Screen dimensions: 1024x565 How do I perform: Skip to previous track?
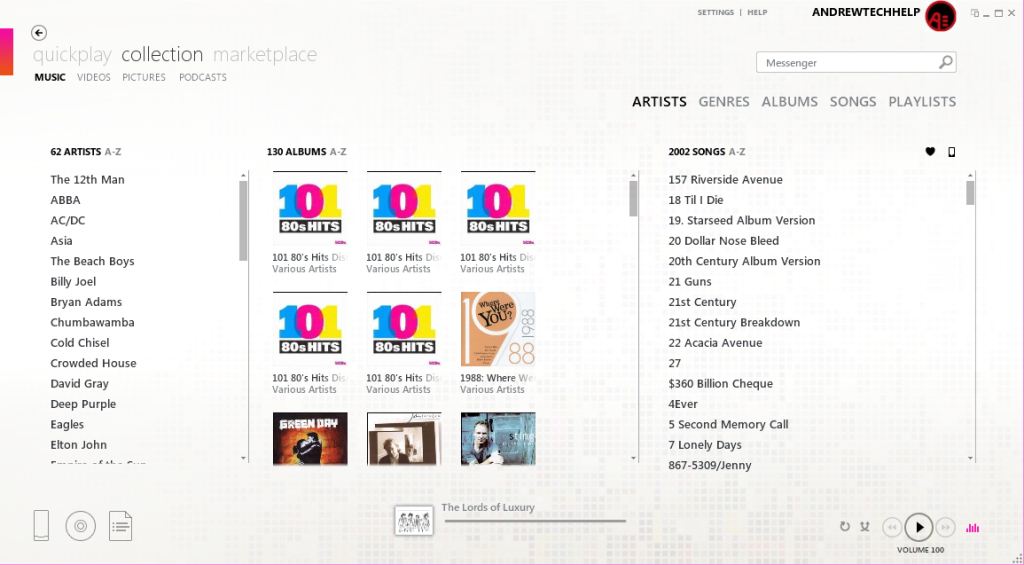pyautogui.click(x=891, y=527)
